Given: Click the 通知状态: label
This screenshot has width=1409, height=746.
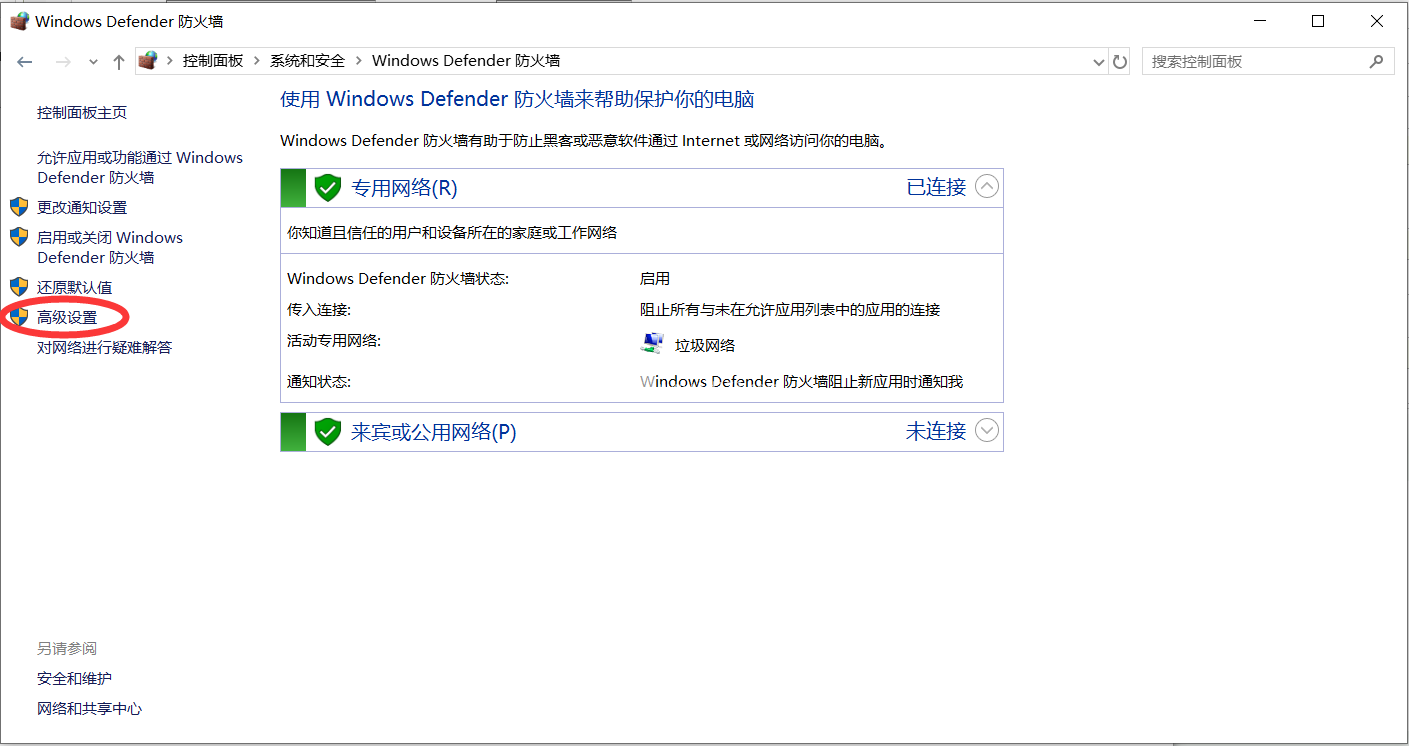Looking at the screenshot, I should click(319, 382).
